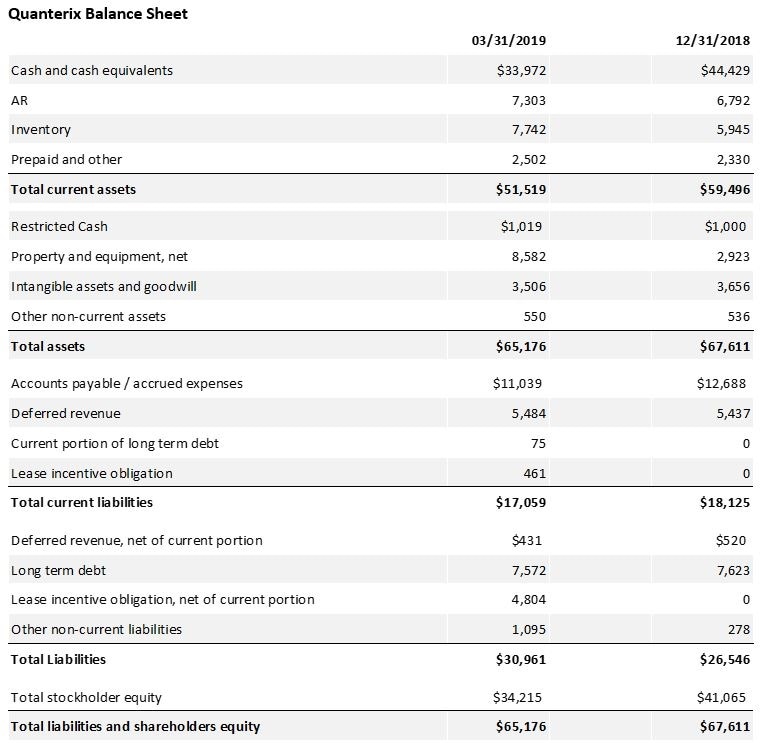
Task: Click the Long term debt value 7,572
Action: point(528,570)
